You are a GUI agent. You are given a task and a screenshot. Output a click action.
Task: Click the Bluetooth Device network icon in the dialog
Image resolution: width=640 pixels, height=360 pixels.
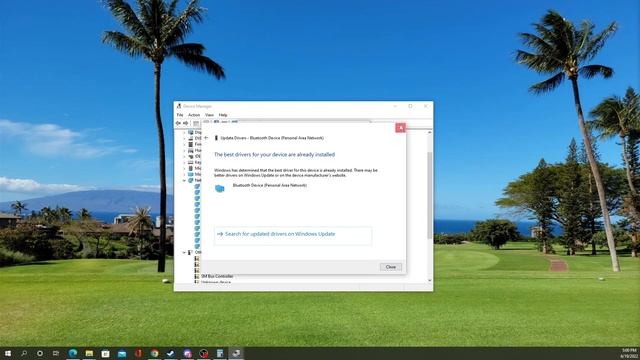coord(220,188)
